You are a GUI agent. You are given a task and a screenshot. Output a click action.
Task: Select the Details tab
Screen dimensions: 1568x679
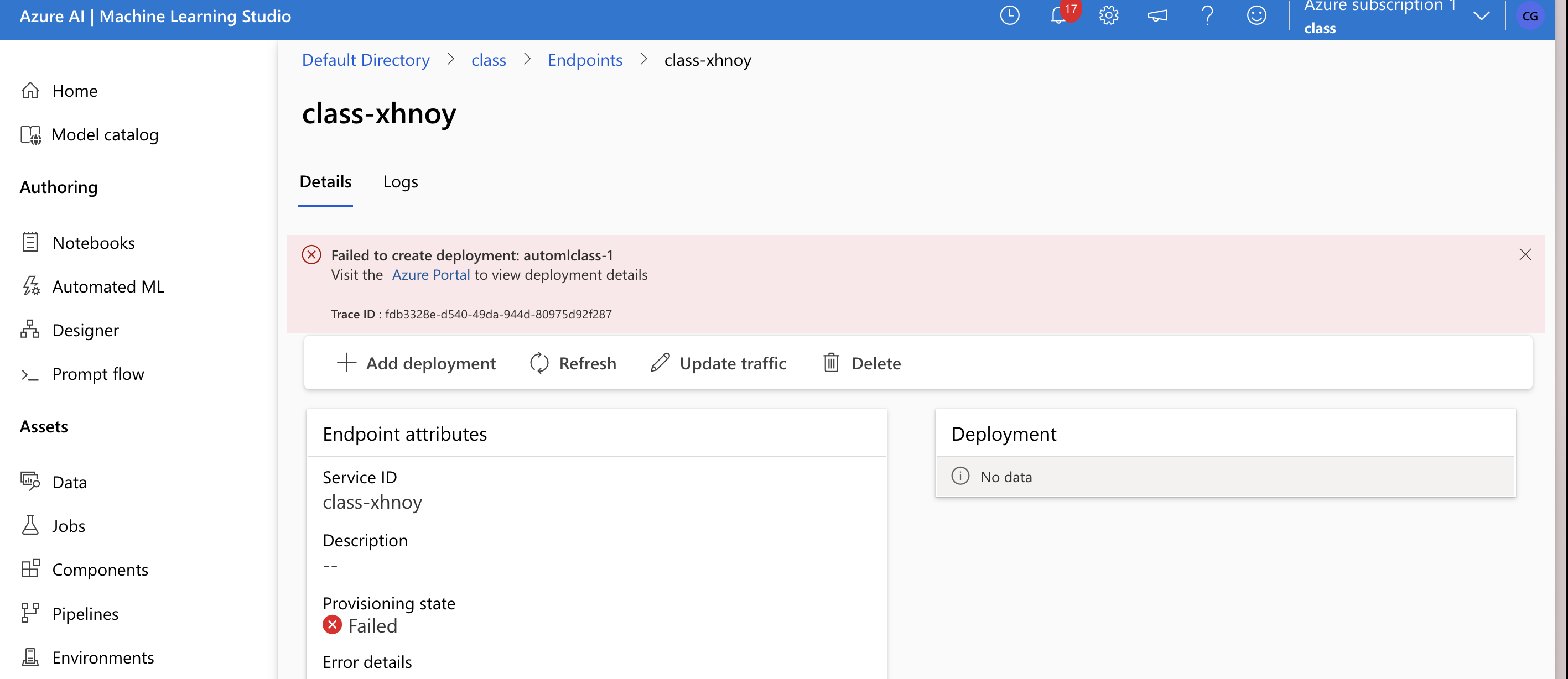tap(325, 182)
